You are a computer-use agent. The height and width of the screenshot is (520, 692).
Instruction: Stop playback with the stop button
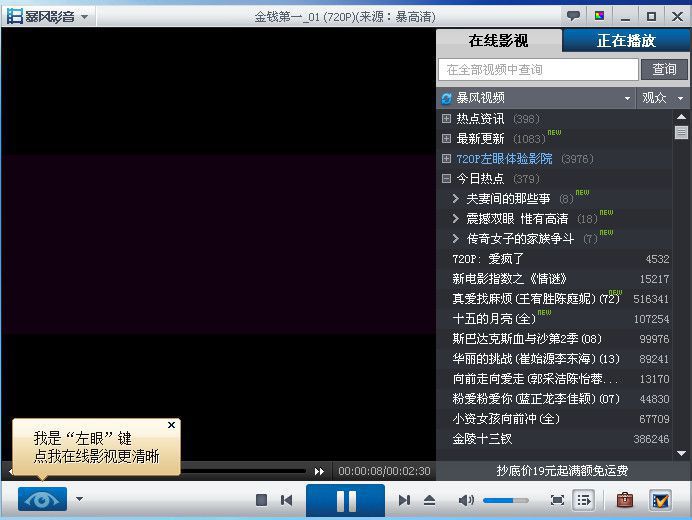[261, 500]
